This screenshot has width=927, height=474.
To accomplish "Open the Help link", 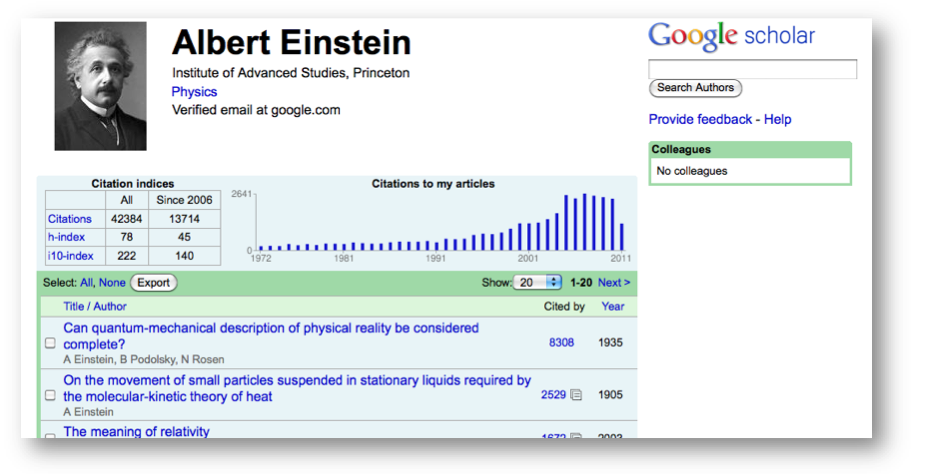I will (x=778, y=120).
